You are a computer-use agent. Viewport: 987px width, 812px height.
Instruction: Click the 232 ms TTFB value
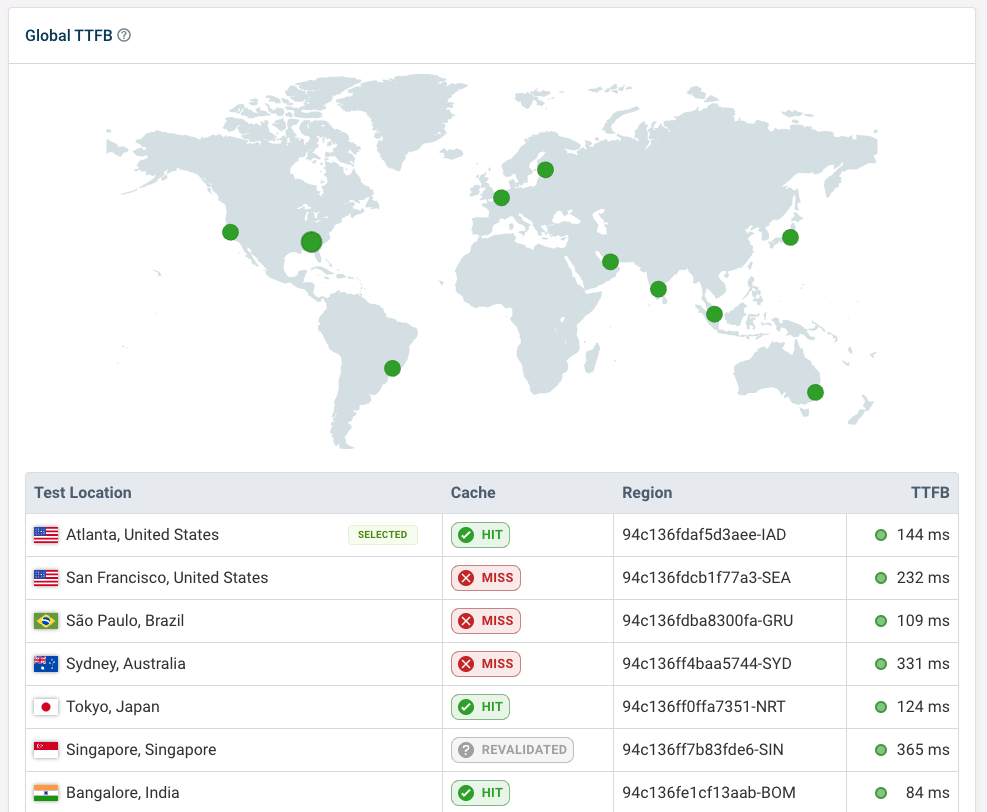point(923,578)
